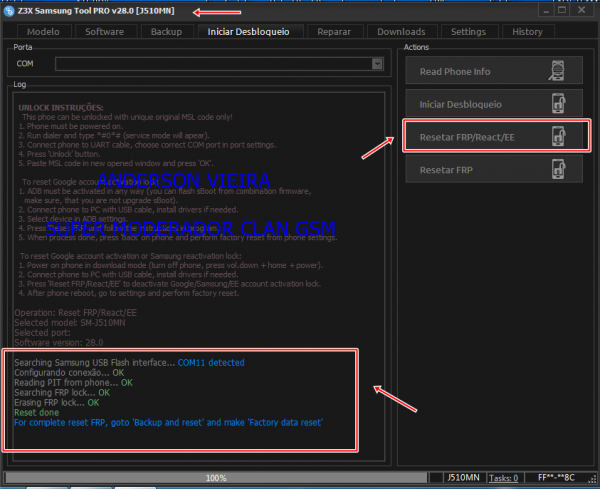Click 'Selected model: SM-J510MN' log line
The width and height of the screenshot is (600, 489).
click(70, 323)
